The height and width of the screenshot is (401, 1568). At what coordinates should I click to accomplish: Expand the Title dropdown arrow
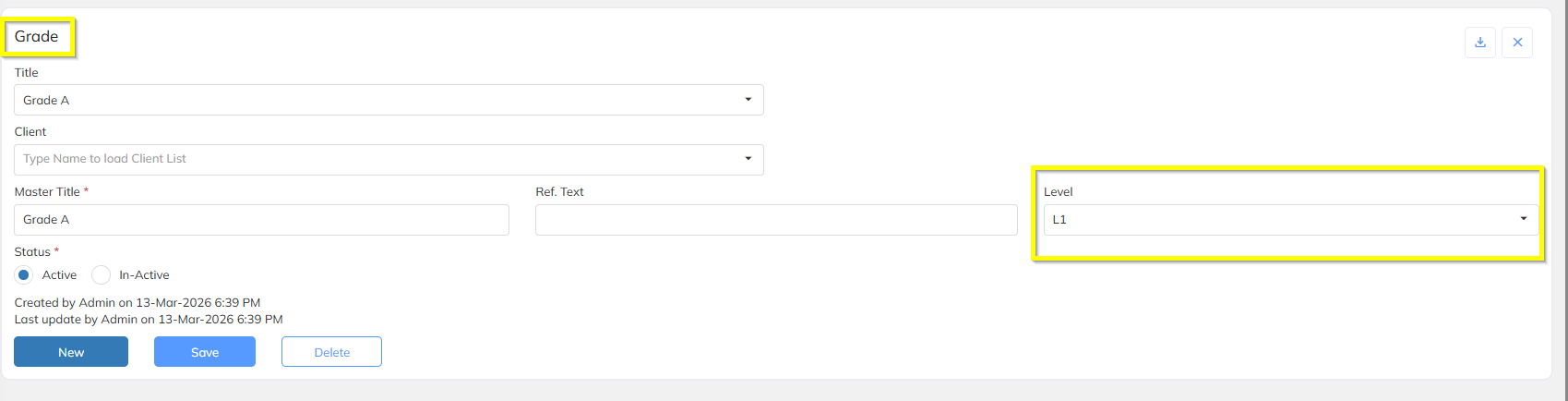[748, 100]
